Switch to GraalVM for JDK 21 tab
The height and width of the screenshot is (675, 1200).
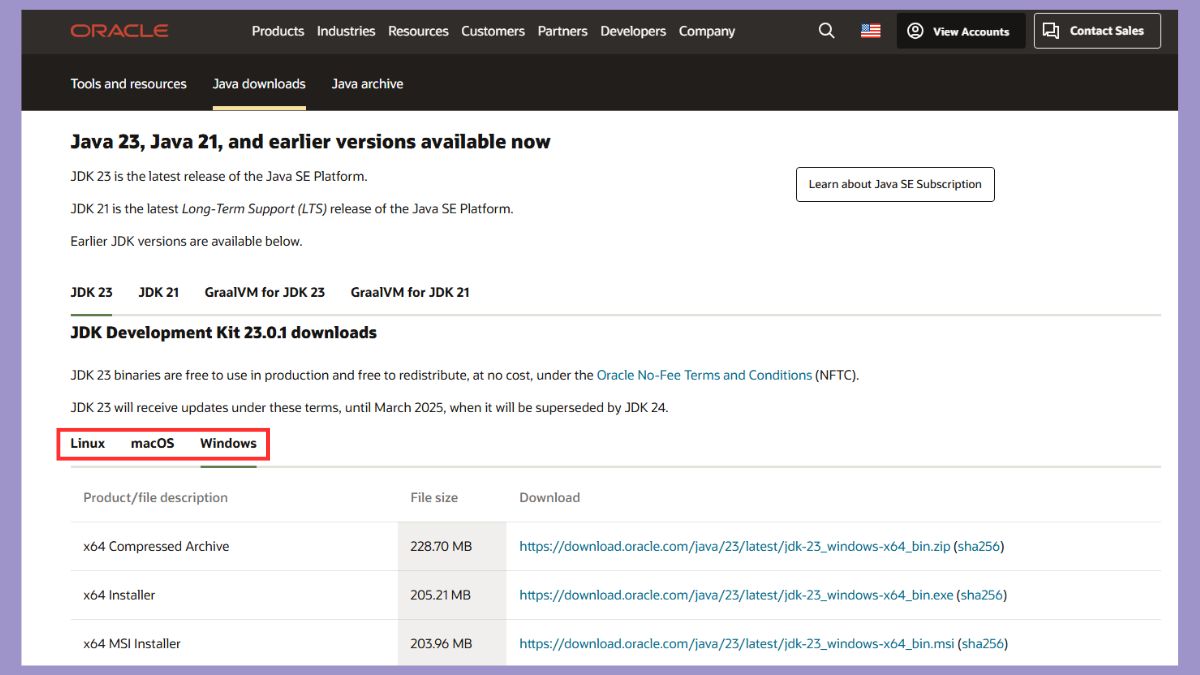click(410, 292)
